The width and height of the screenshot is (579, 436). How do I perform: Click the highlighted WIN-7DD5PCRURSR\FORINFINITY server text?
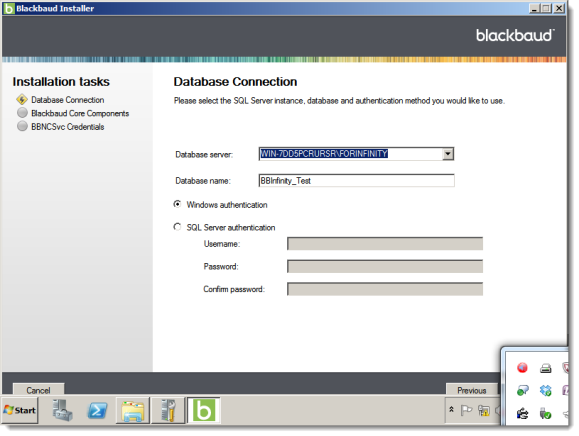tap(324, 154)
